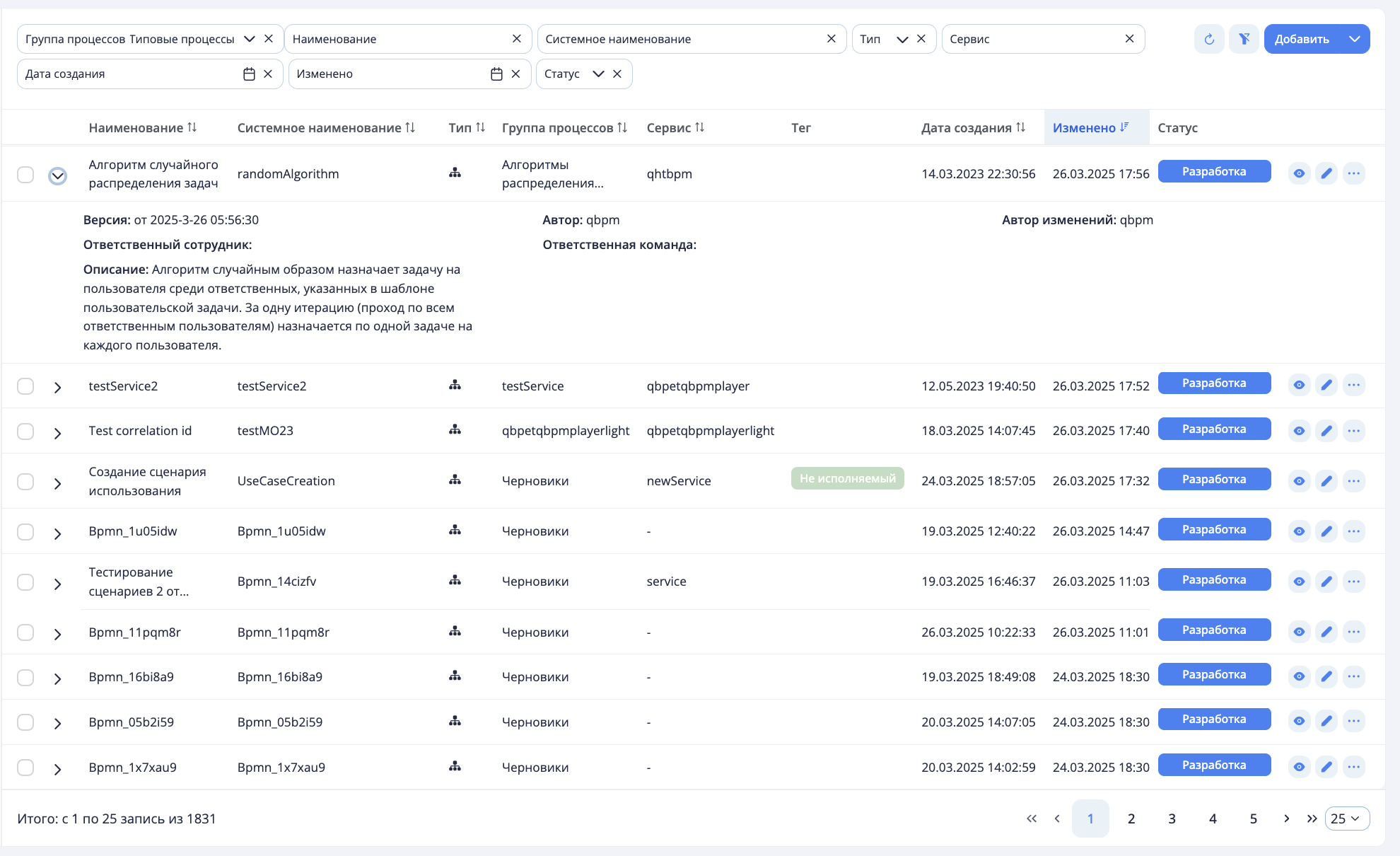Click Разработка status of Bpmn_1u05idw row
The height and width of the screenshot is (856, 1400).
click(x=1214, y=529)
